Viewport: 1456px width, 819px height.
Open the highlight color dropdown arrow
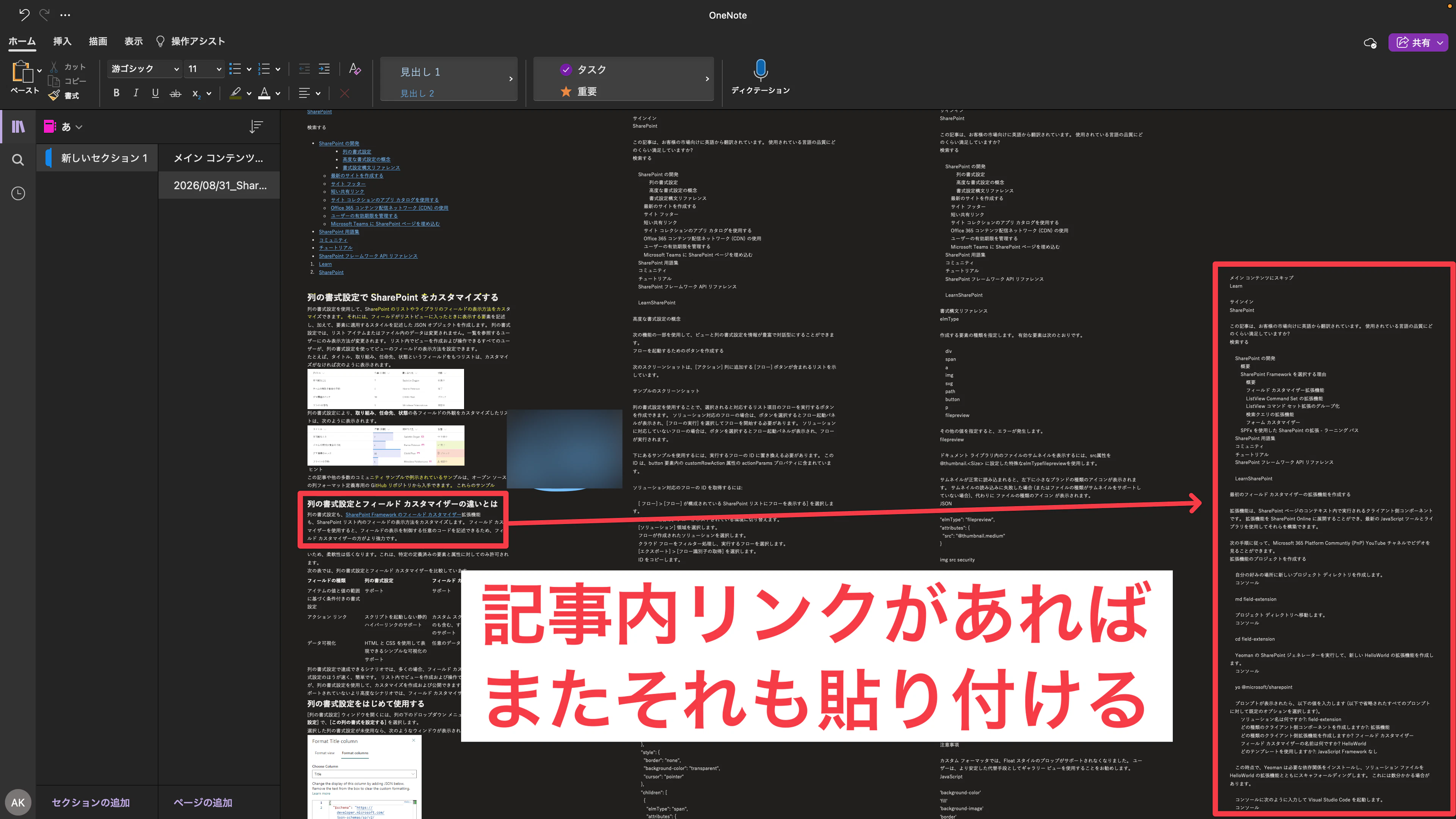249,94
